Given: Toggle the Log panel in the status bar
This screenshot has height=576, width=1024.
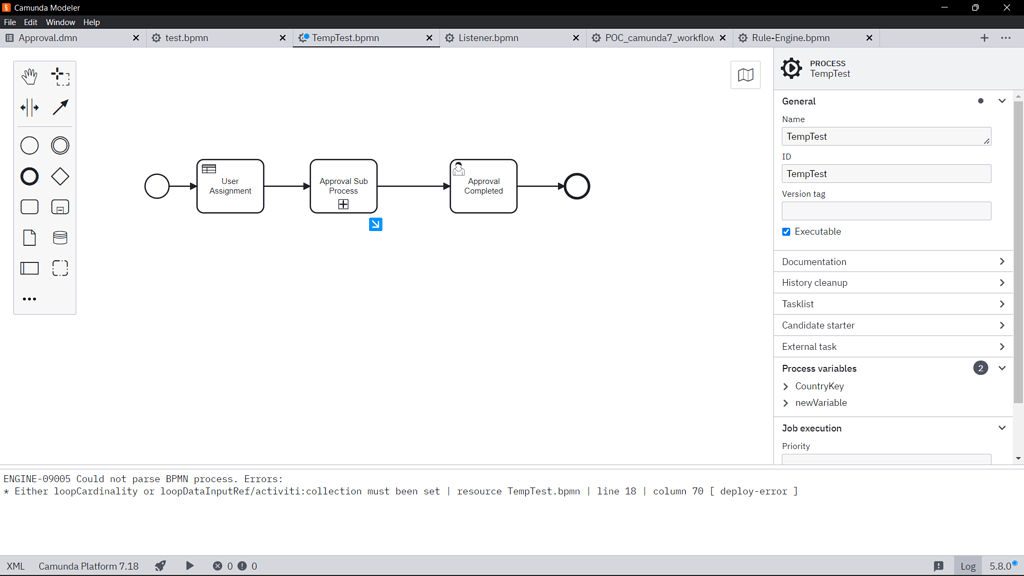Looking at the screenshot, I should click(x=967, y=565).
